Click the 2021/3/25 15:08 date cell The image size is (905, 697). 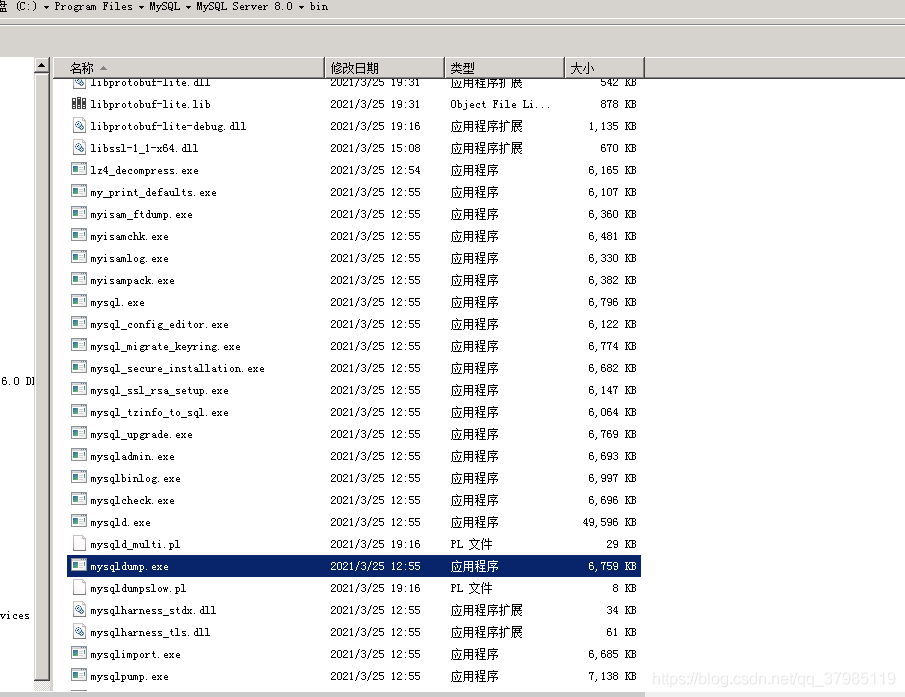(x=375, y=148)
